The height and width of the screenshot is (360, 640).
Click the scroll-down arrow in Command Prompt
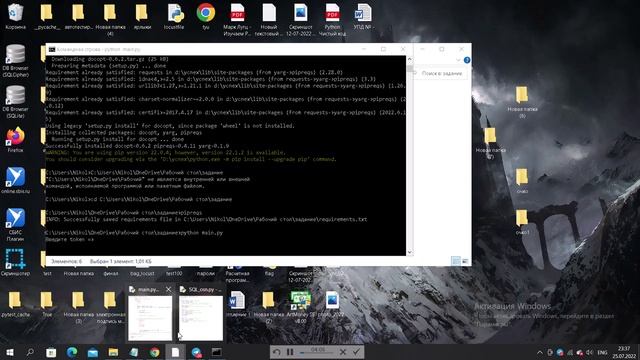point(409,252)
